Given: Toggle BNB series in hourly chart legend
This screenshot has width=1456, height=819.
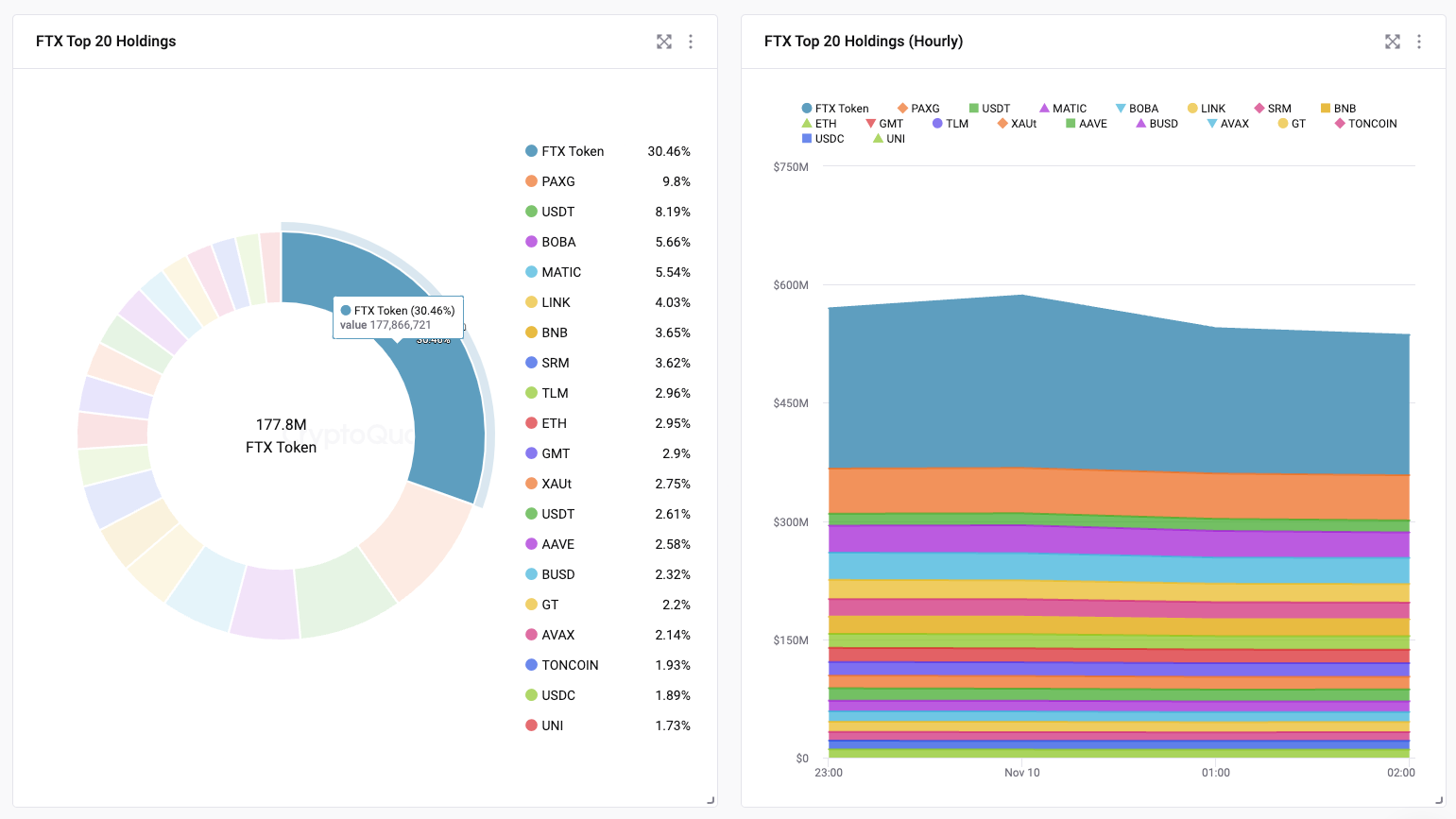Looking at the screenshot, I should tap(1338, 109).
